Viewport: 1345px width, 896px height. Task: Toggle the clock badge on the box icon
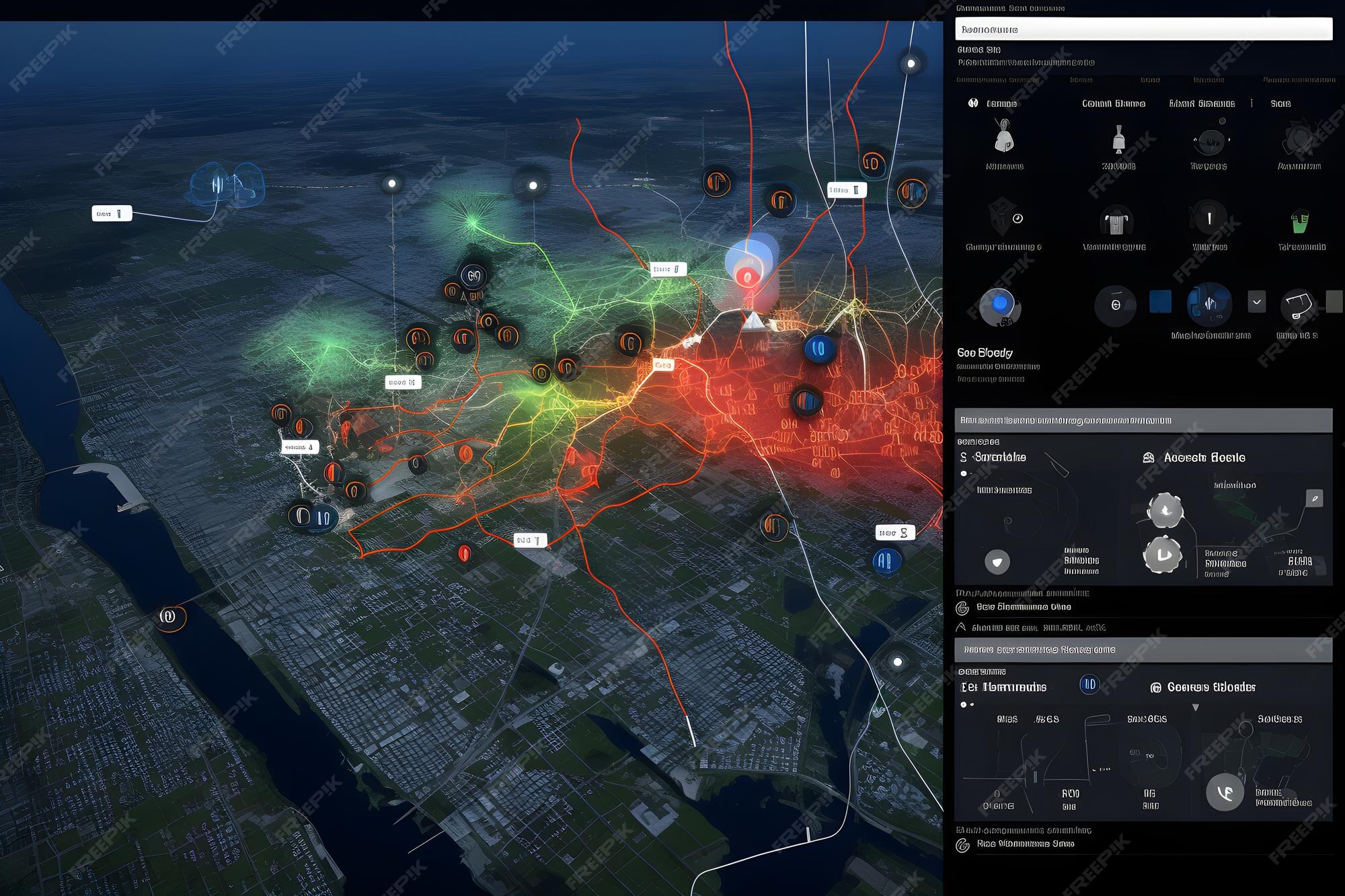click(1017, 218)
